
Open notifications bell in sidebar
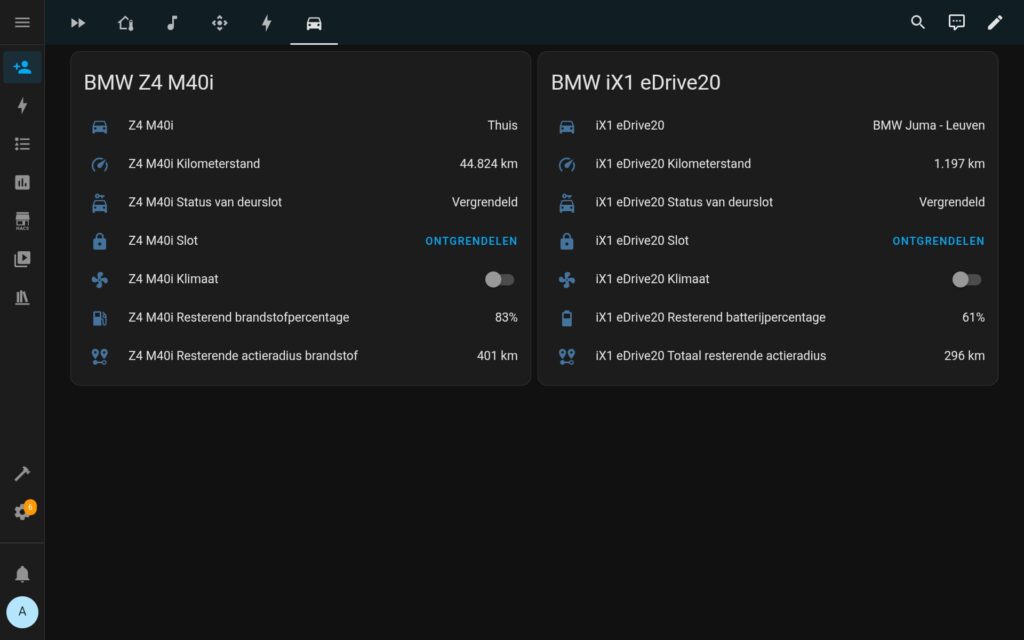click(x=22, y=574)
